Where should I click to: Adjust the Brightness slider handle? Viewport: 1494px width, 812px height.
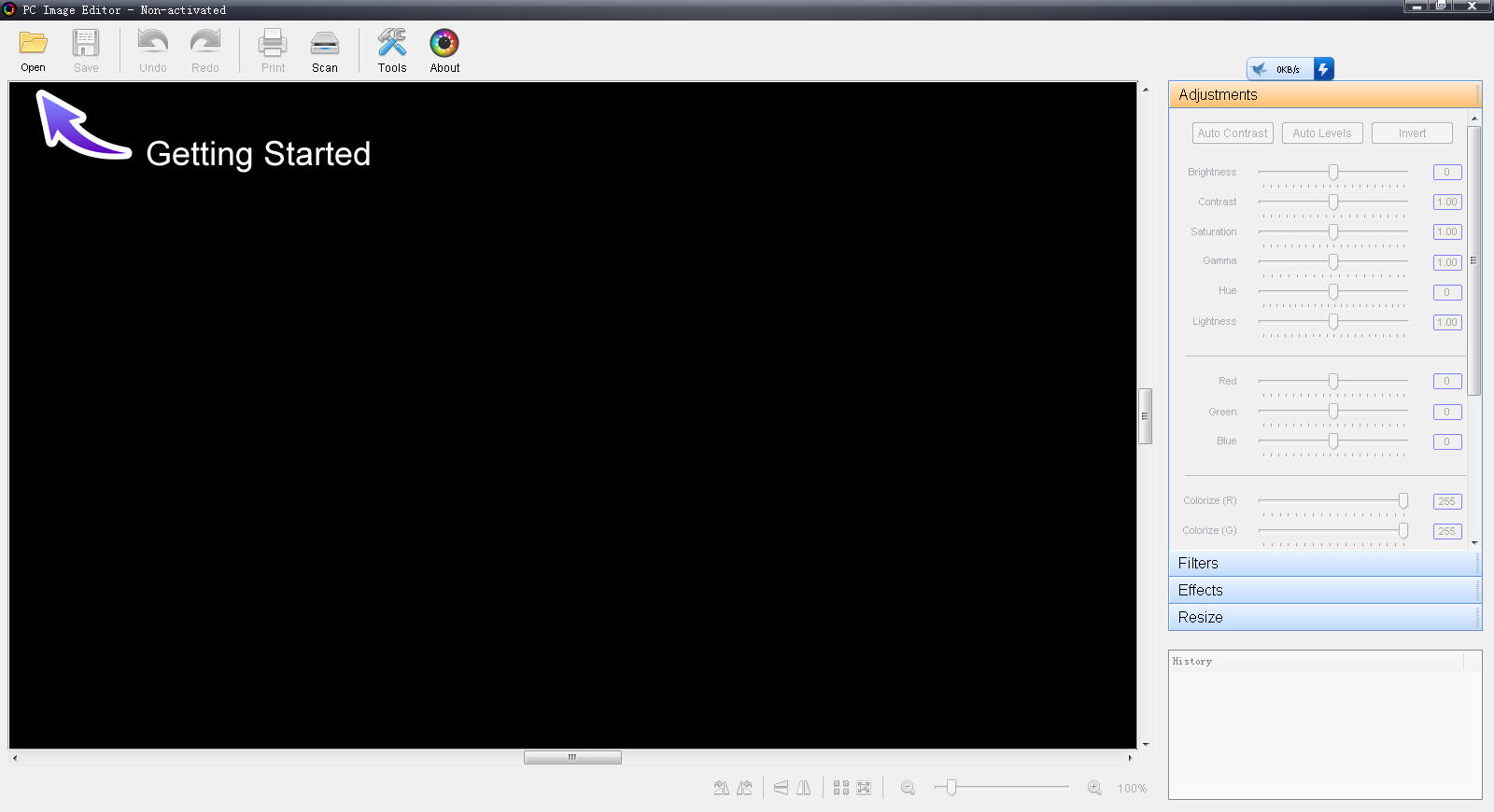tap(1333, 172)
